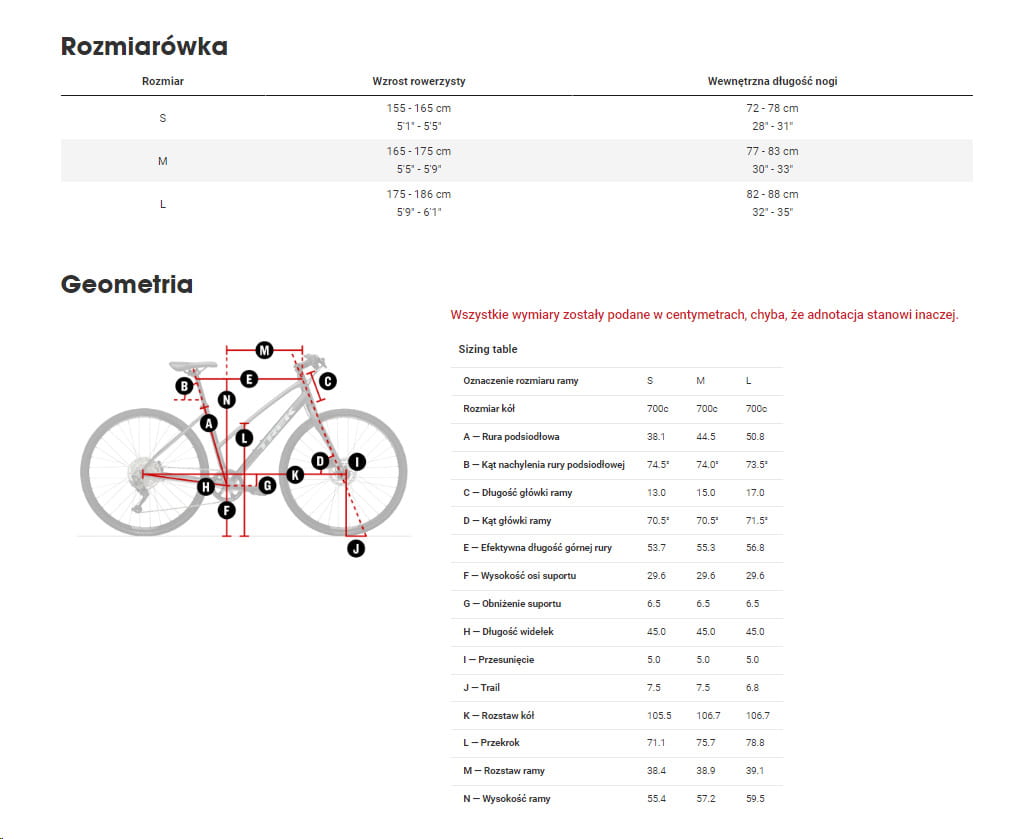This screenshot has height=839, width=1029.
Task: Click the J trail marker
Action: (x=356, y=548)
